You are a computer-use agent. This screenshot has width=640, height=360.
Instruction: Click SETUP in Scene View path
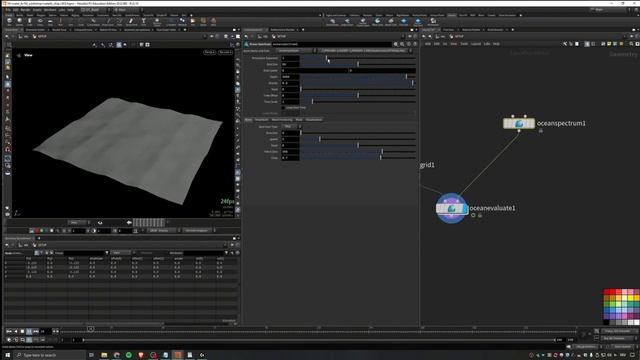[42, 36]
